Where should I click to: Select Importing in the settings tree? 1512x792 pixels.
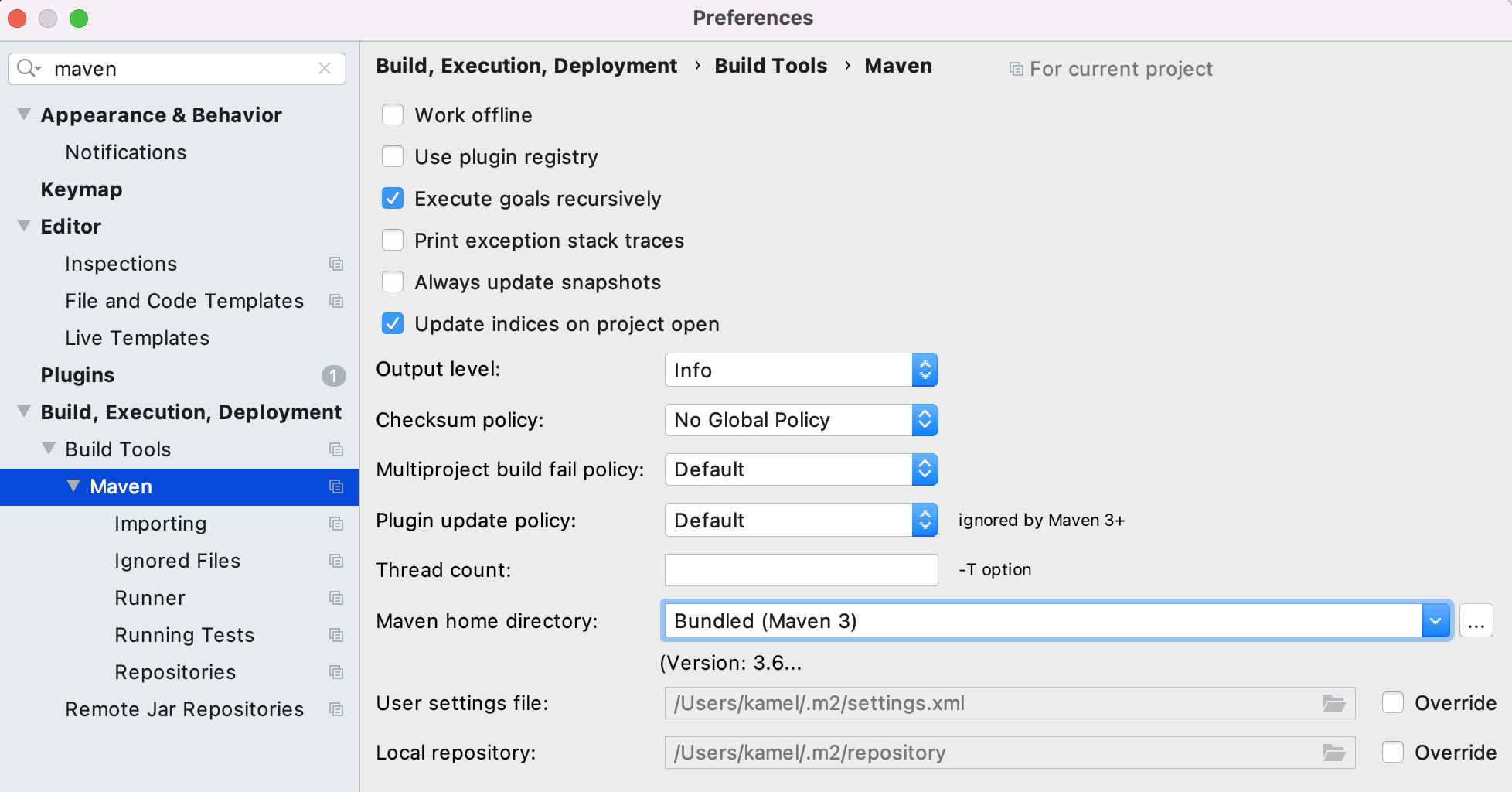point(160,524)
